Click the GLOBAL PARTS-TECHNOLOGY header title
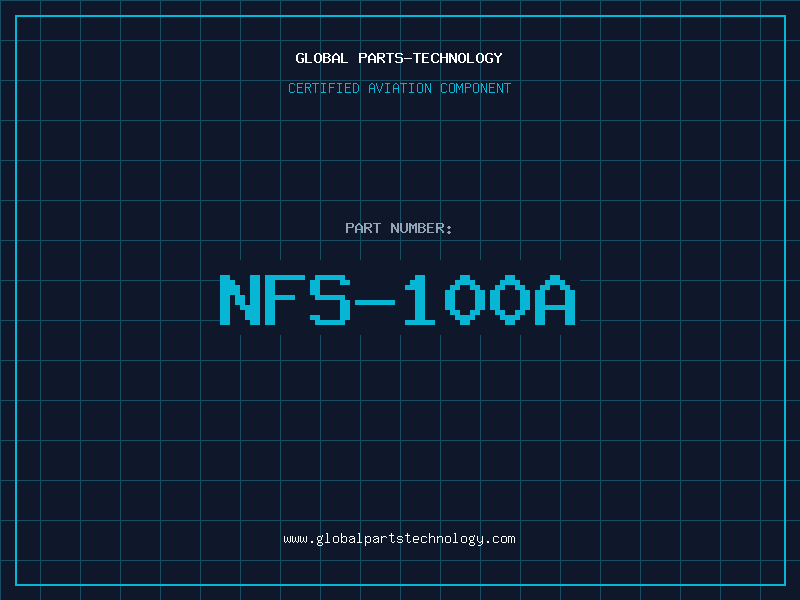The width and height of the screenshot is (800, 600). pyautogui.click(x=399, y=58)
